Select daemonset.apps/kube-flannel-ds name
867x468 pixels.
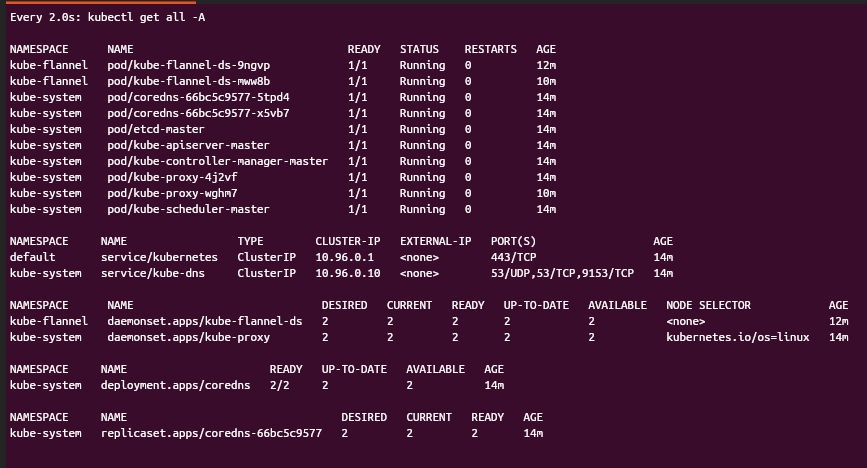click(205, 321)
